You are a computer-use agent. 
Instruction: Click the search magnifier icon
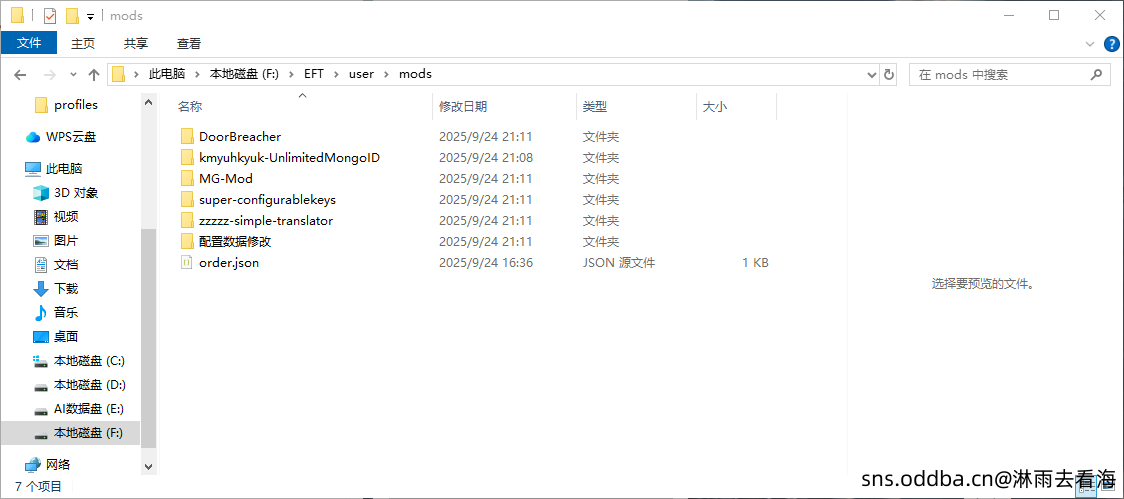(1095, 74)
